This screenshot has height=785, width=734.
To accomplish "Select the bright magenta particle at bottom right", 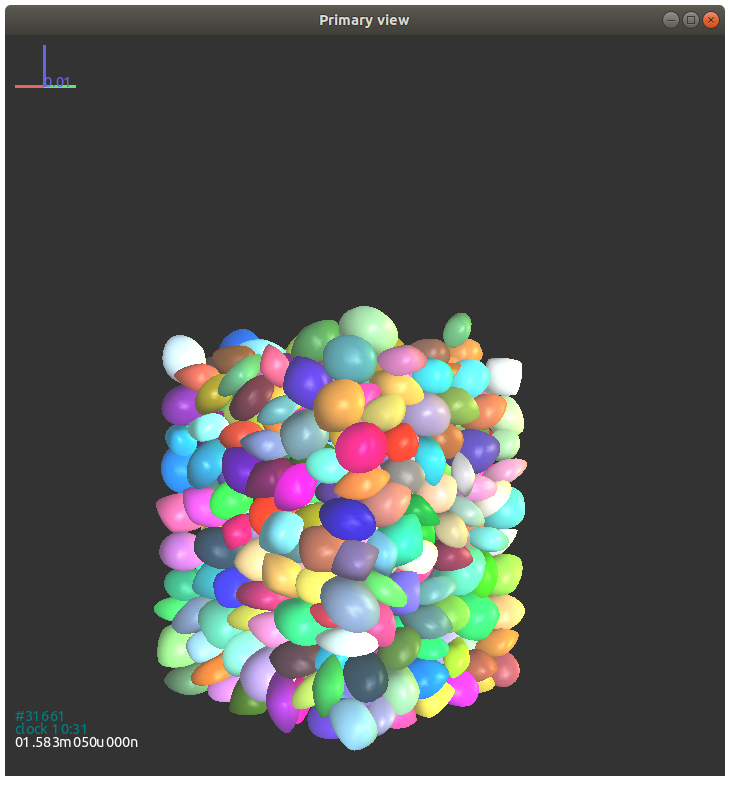I will pyautogui.click(x=462, y=689).
